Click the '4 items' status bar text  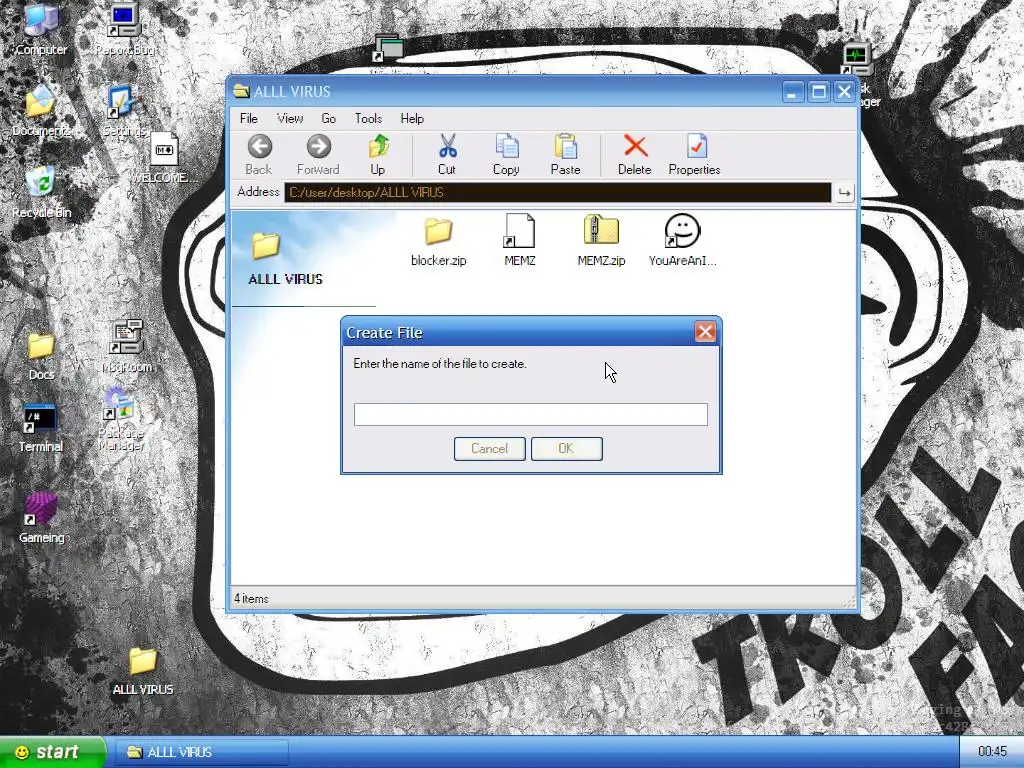pos(251,598)
